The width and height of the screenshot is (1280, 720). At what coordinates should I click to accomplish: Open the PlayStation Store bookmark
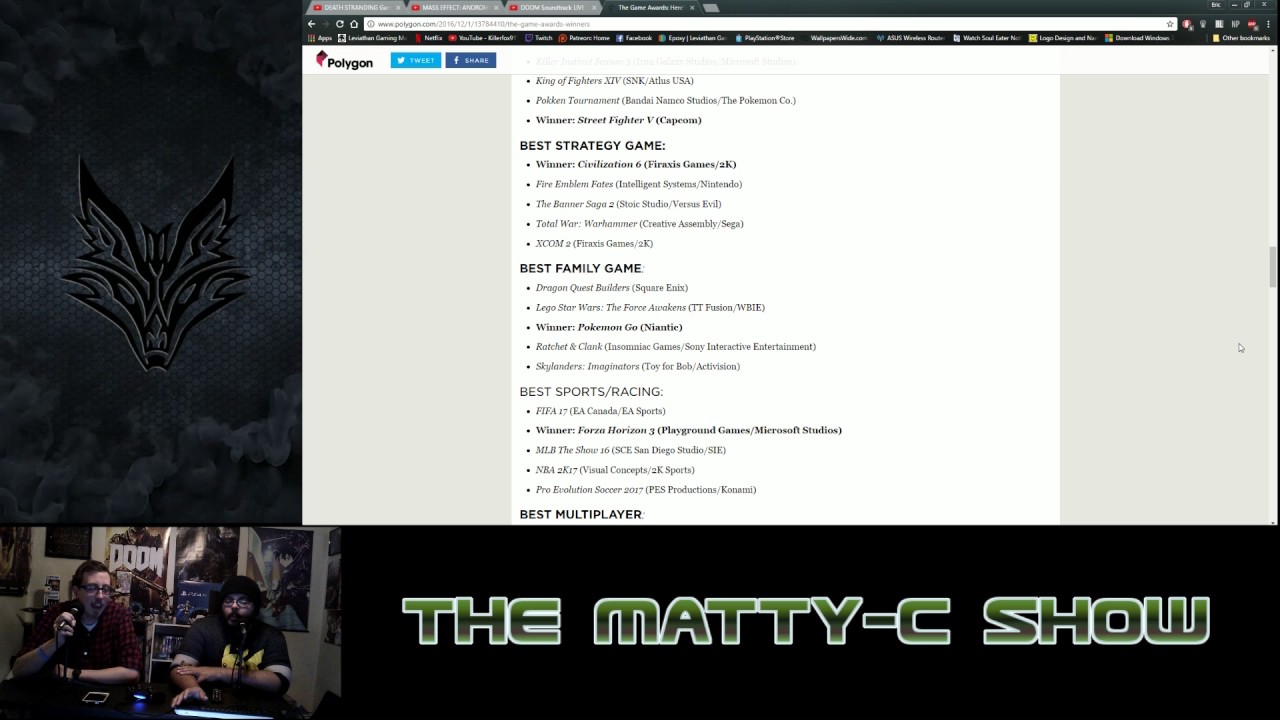765,38
